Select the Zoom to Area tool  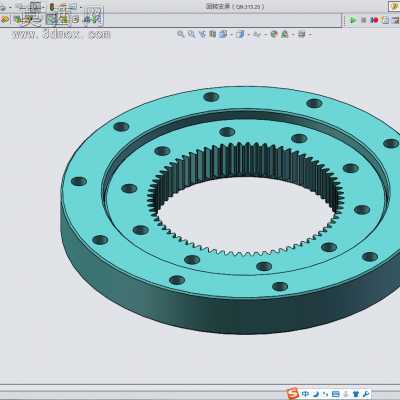191,34
